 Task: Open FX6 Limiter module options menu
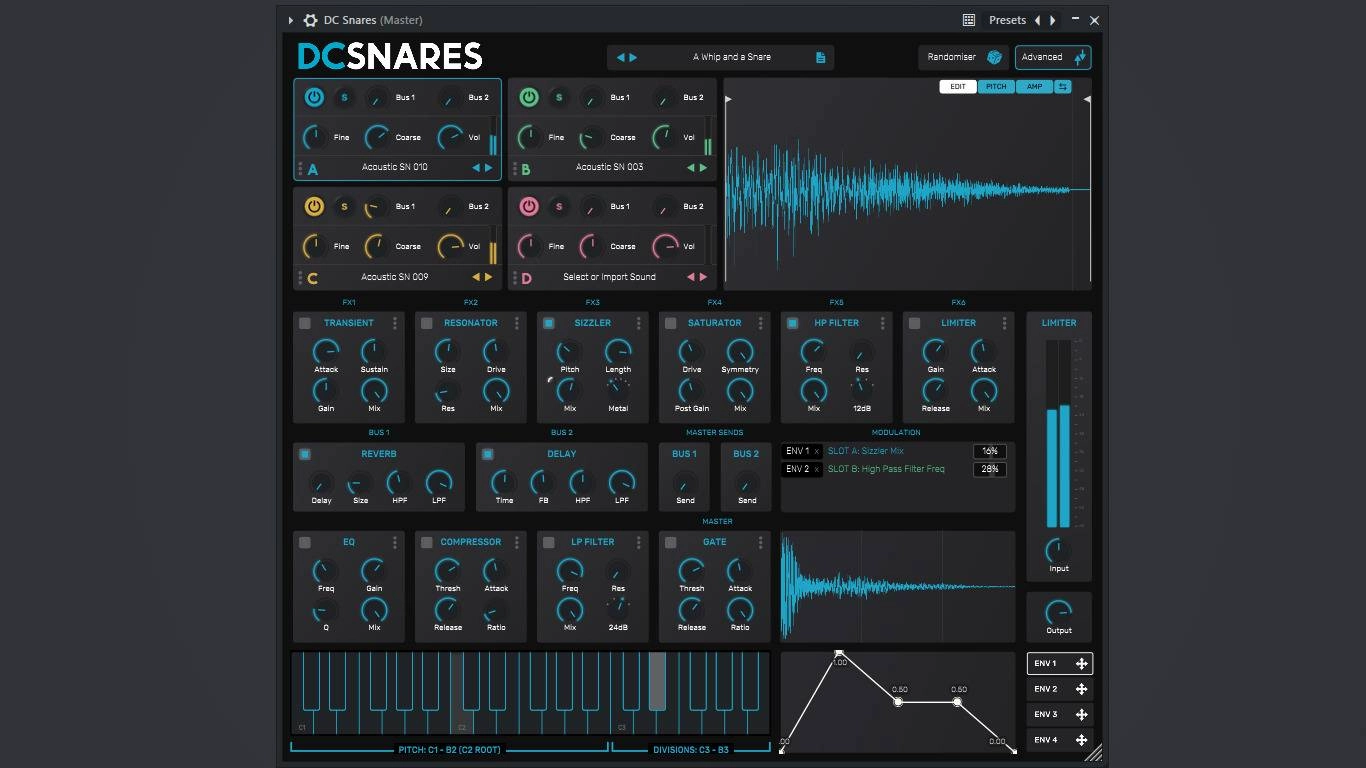click(1005, 323)
